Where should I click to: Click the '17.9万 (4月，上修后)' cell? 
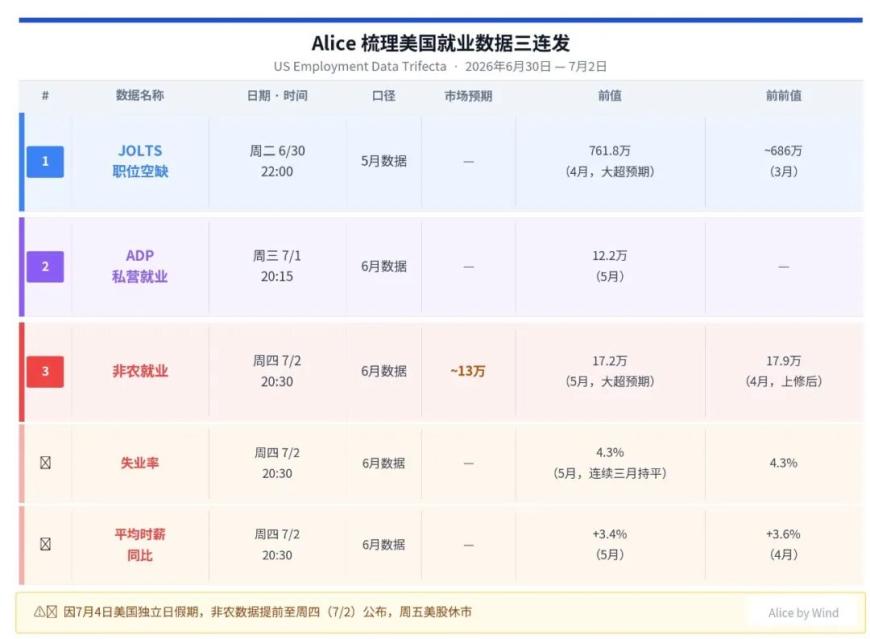click(x=783, y=371)
